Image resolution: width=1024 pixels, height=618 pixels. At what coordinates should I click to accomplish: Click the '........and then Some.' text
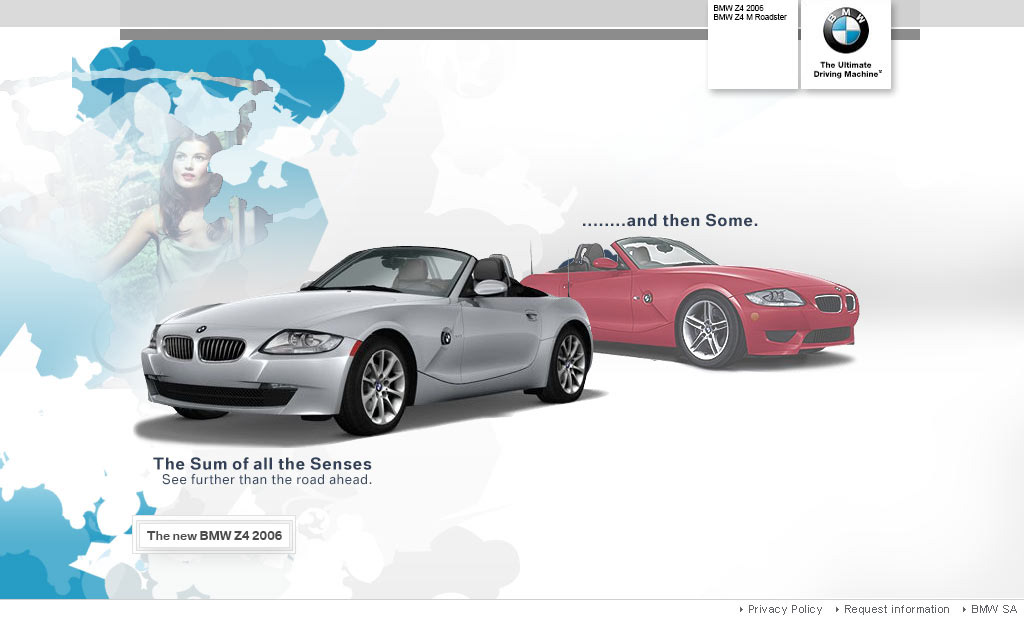(x=670, y=221)
